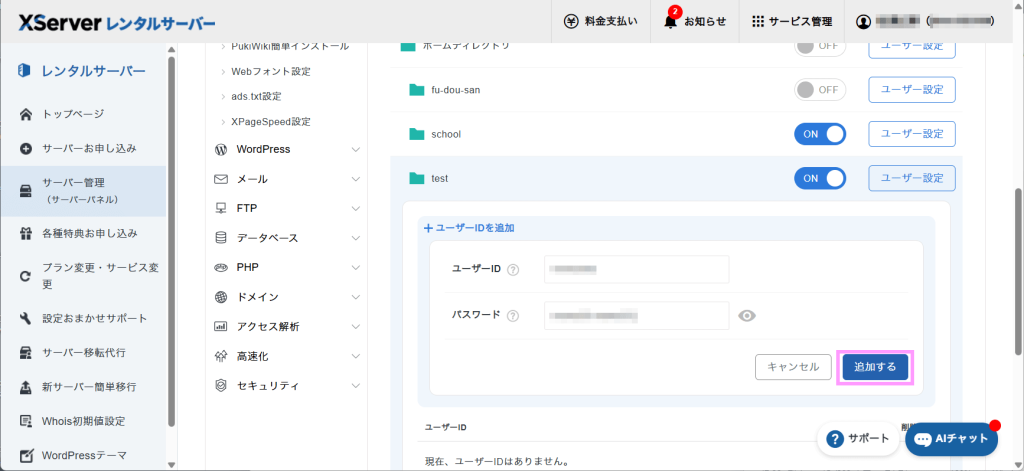Click the test folder icon

(x=417, y=178)
